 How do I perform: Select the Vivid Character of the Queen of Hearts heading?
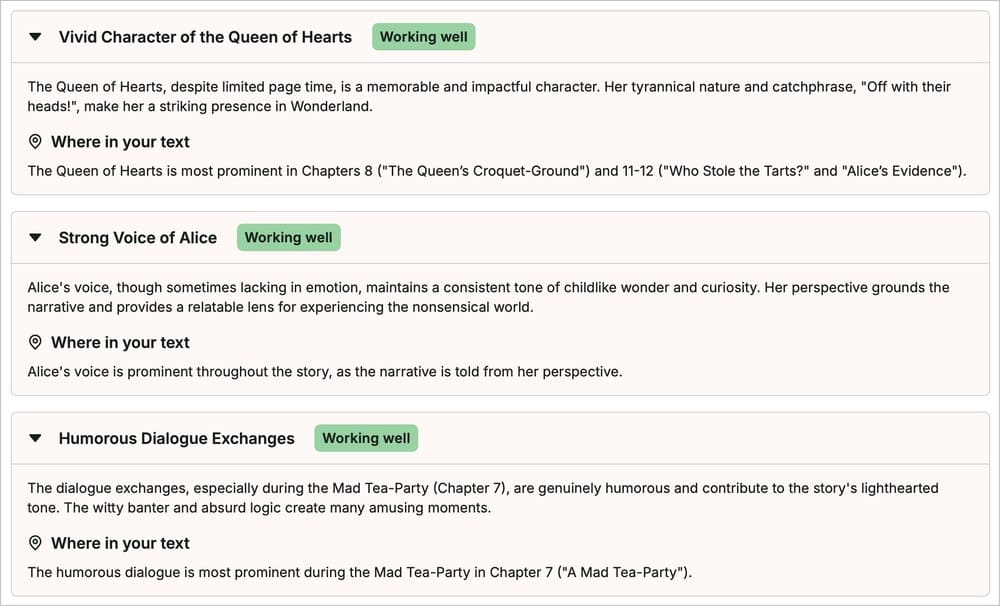(205, 37)
